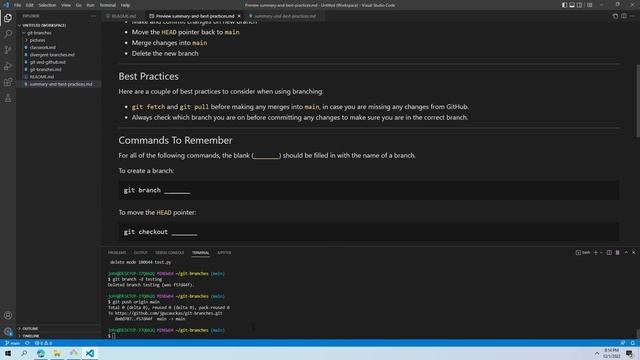Open notifications bell in status bar
This screenshot has height=360, width=640.
633,343
